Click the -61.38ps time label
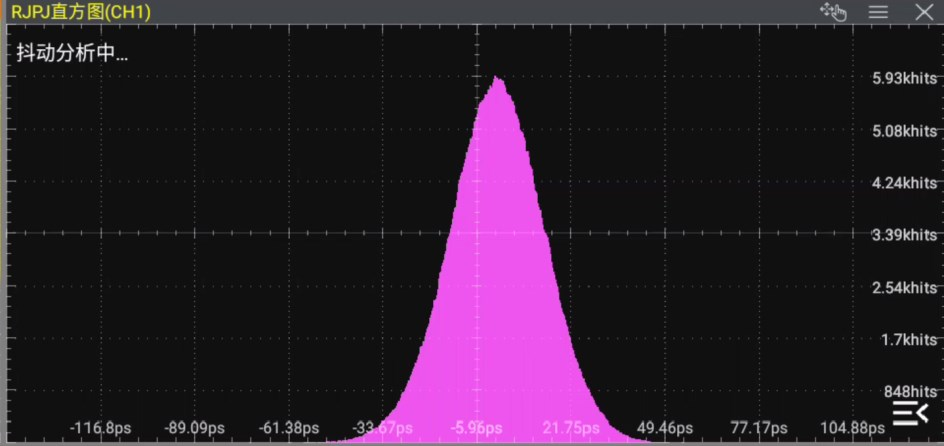This screenshot has width=944, height=446. [289, 429]
